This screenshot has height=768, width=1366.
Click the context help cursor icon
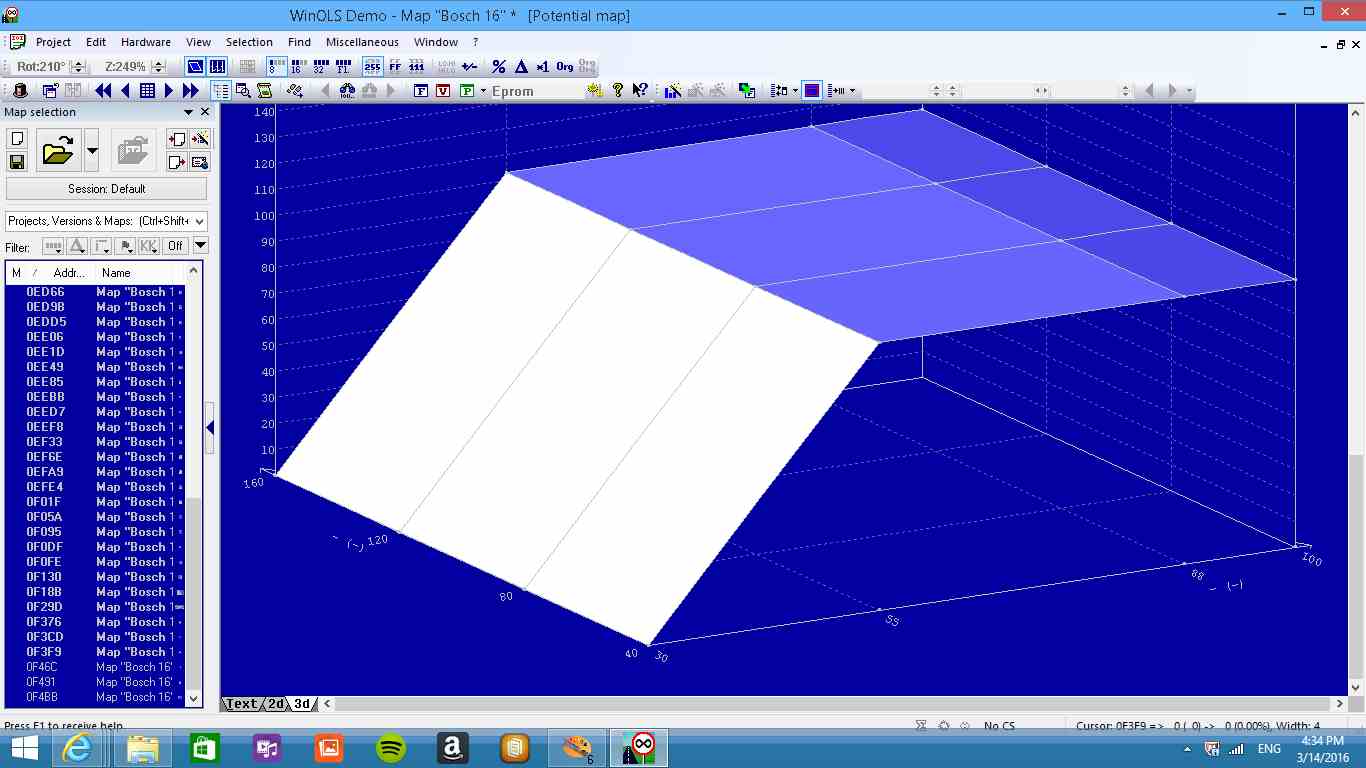[640, 91]
